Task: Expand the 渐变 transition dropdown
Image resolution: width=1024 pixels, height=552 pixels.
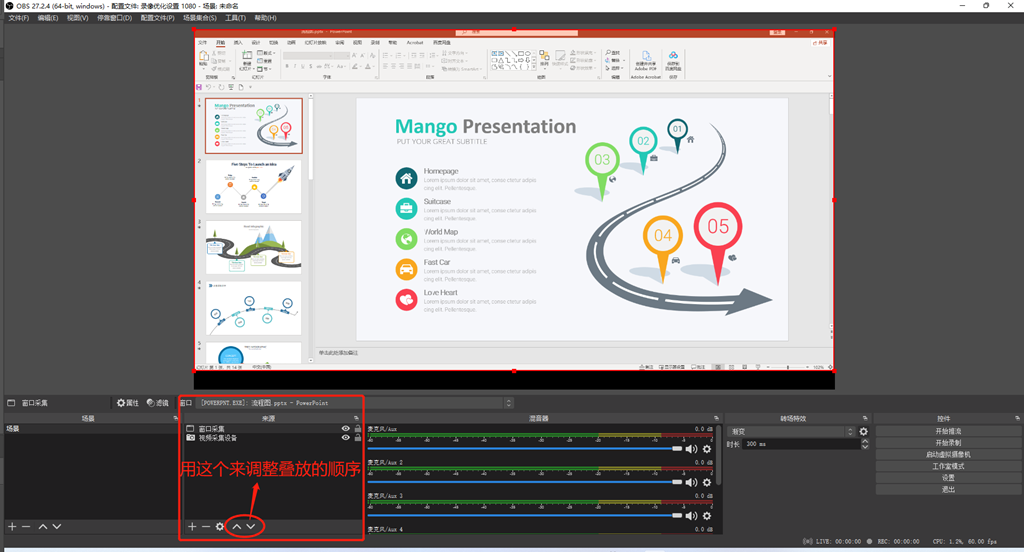Action: click(851, 431)
